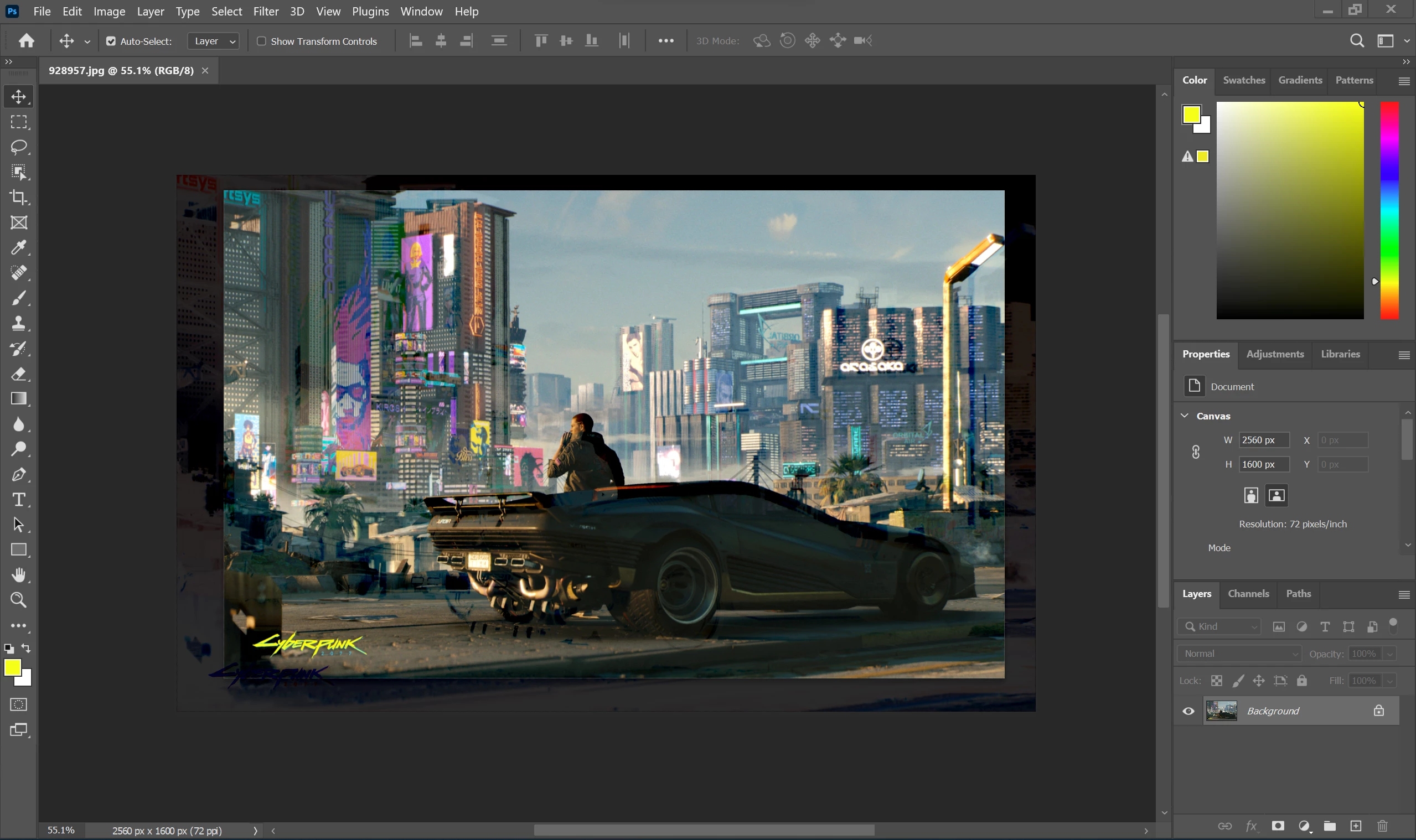
Task: Open the Filter menu
Action: pos(266,11)
